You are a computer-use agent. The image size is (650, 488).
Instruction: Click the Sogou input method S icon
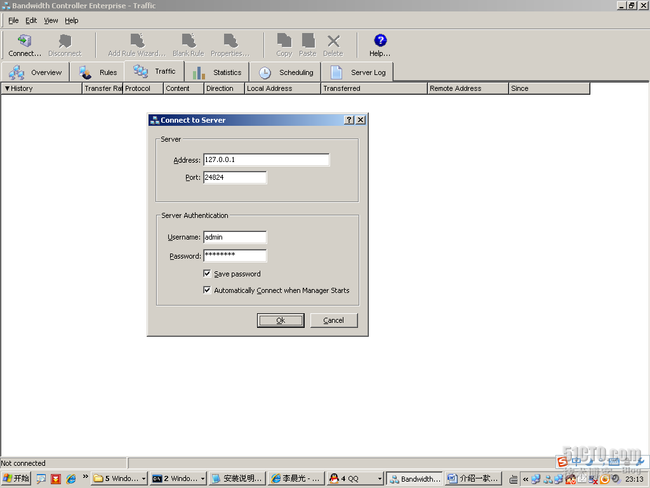point(563,461)
